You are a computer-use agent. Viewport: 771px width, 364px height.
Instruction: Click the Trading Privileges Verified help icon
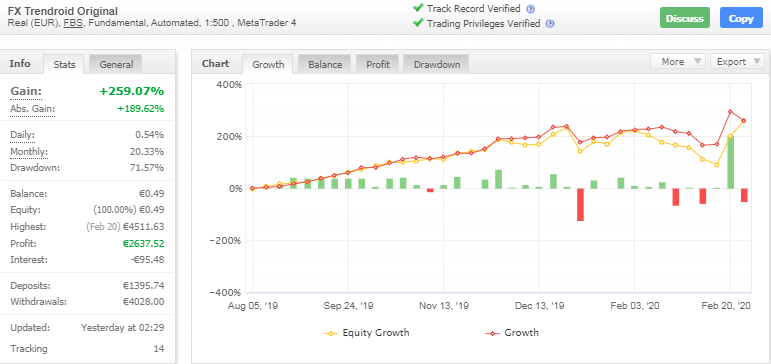tap(550, 24)
